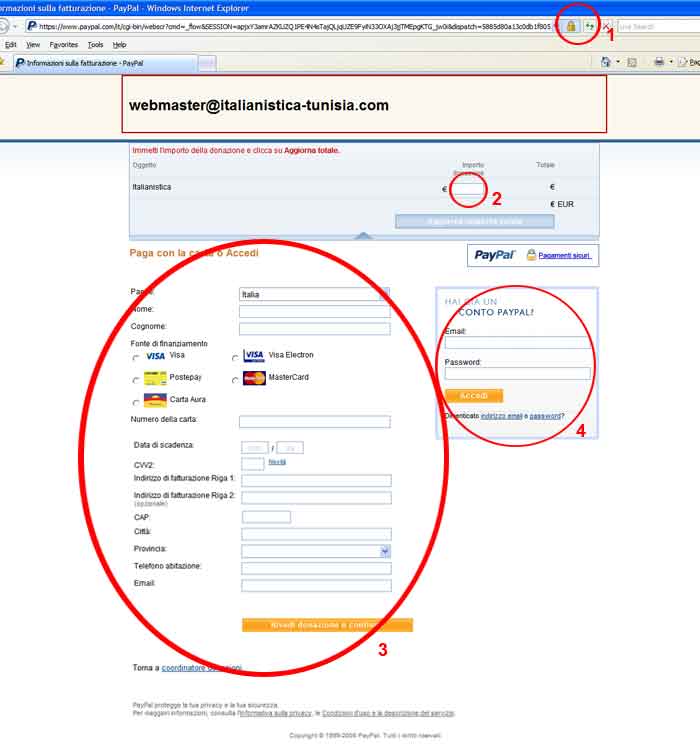Follow the Torna a coordinatore link
The height and width of the screenshot is (751, 700).
coord(202,668)
